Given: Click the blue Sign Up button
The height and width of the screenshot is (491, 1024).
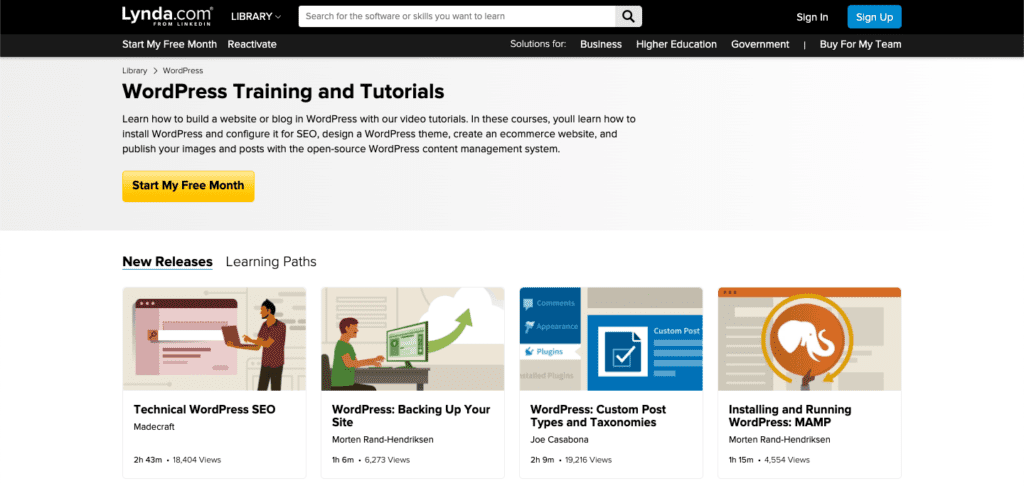Looking at the screenshot, I should (x=874, y=17).
